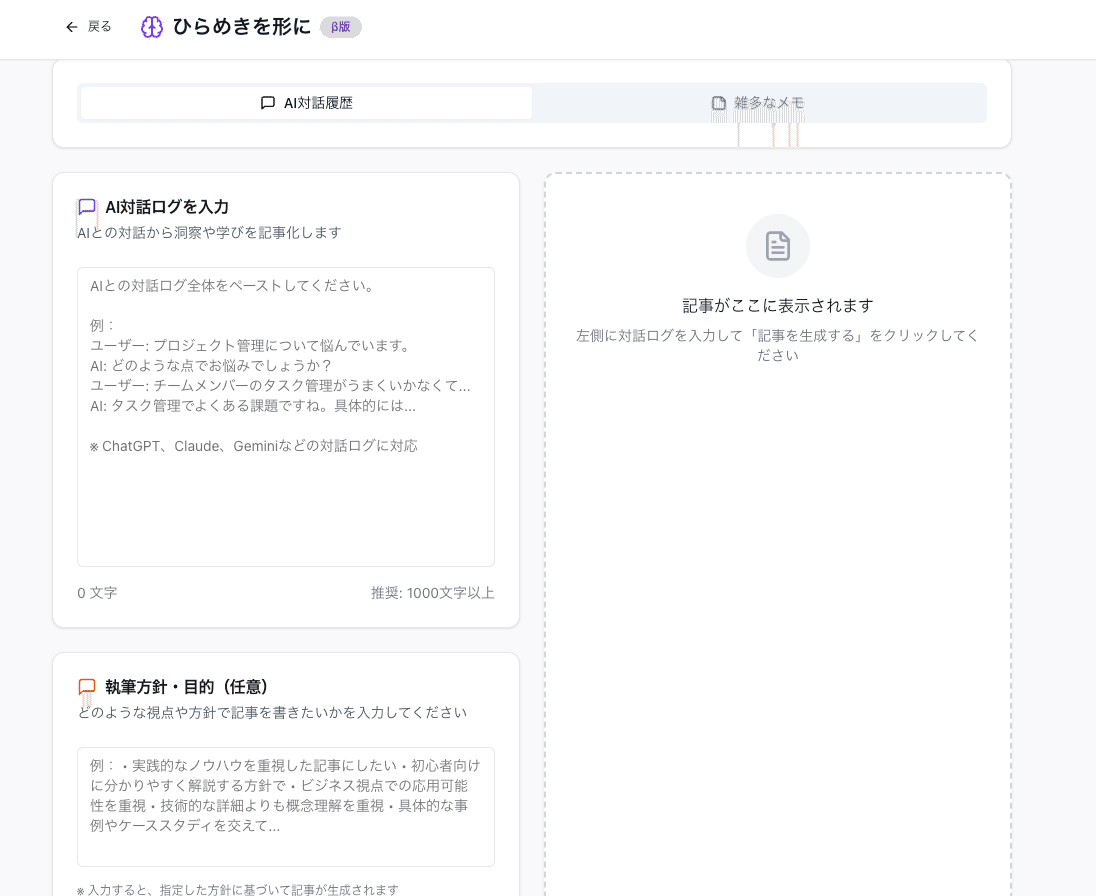
Task: Click the purple brain logo icon
Action: tap(152, 27)
